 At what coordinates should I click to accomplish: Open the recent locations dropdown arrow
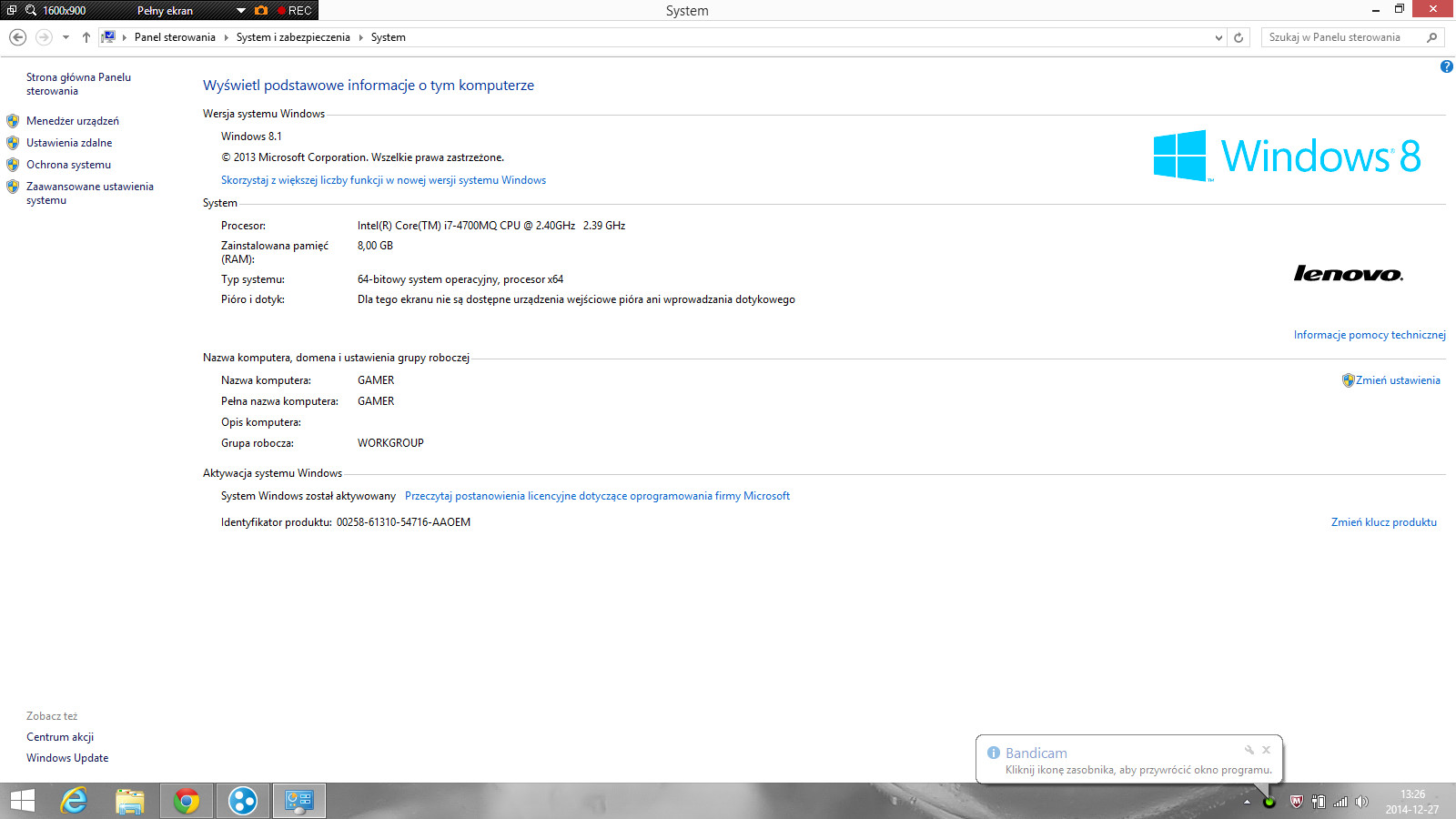pos(66,37)
